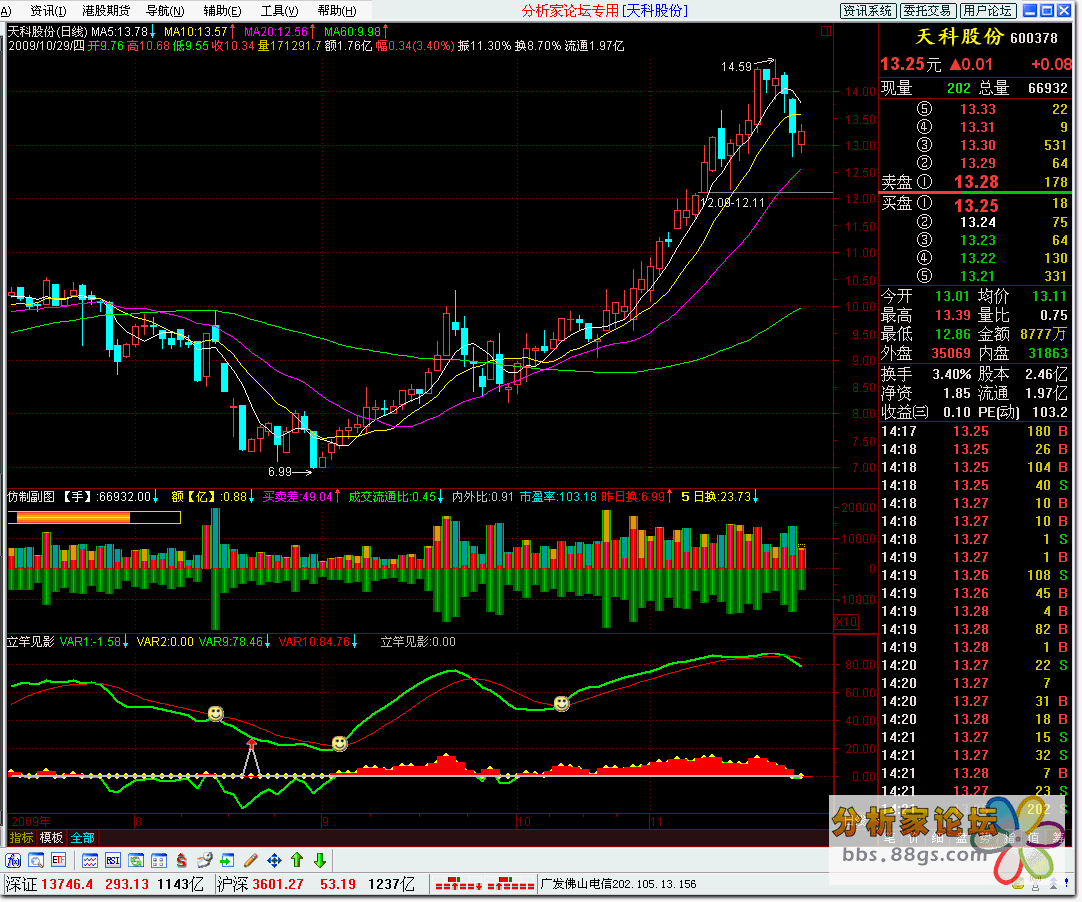Viewport: 1082px width, 902px height.
Task: Click the 14.59 high price label
Action: (736, 67)
